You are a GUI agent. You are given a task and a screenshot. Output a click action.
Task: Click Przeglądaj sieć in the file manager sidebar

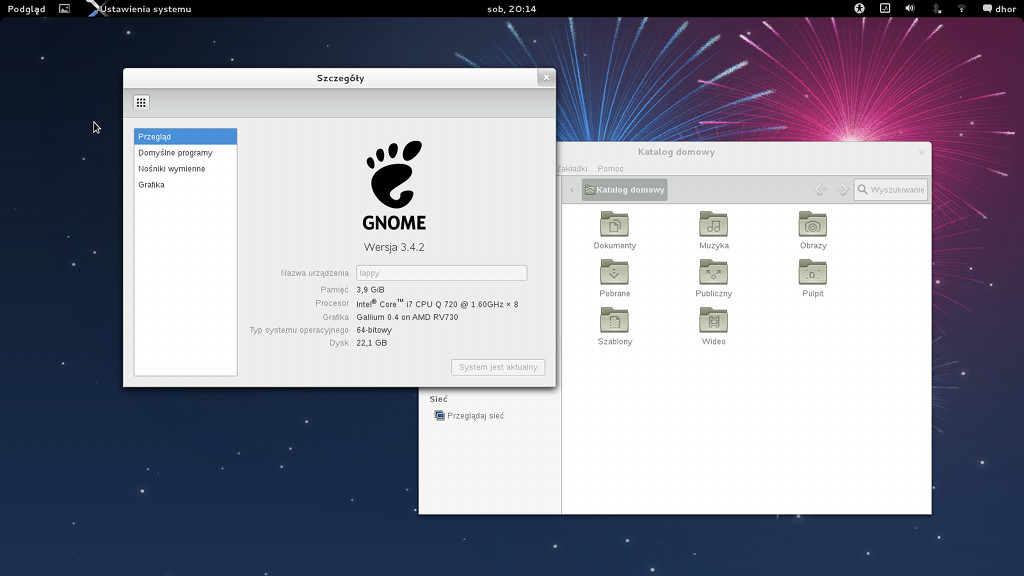pos(475,416)
